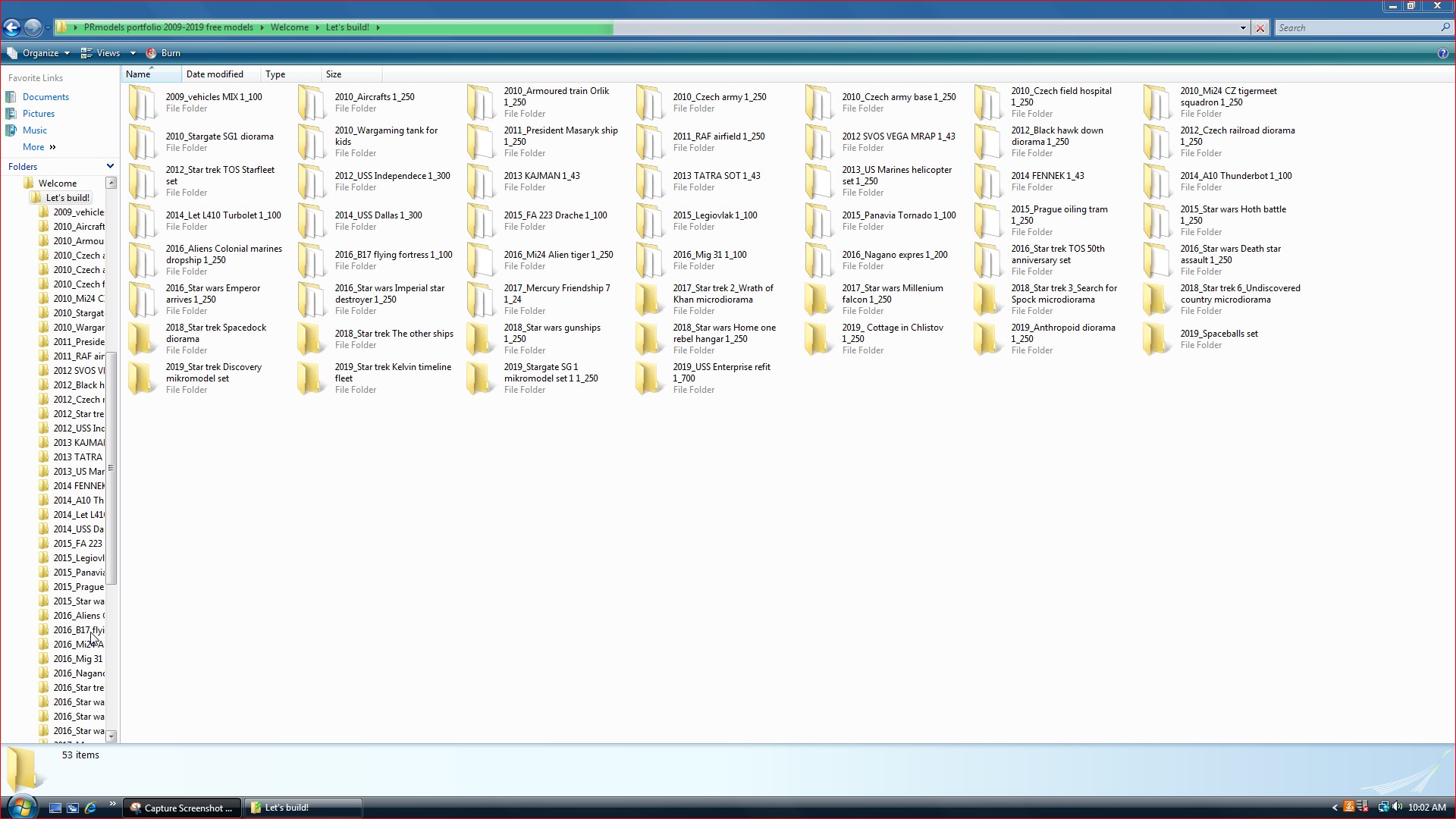Click the system clock showing 10:02 AM
Image resolution: width=1456 pixels, height=819 pixels.
[x=1426, y=808]
